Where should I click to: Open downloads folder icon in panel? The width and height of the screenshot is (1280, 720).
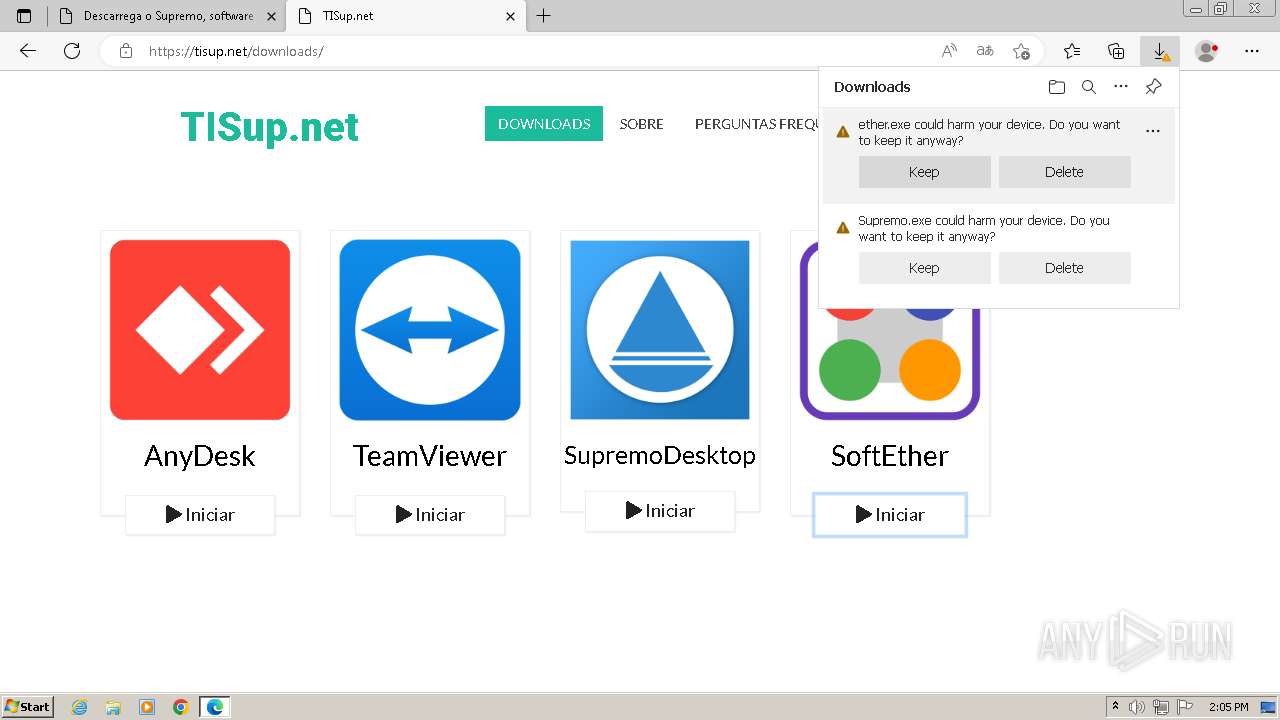point(1057,87)
